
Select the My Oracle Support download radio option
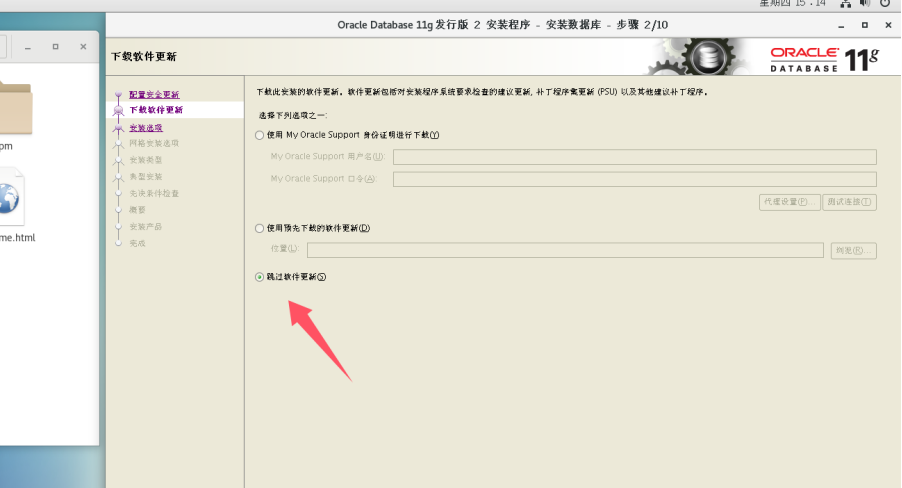pyautogui.click(x=259, y=135)
